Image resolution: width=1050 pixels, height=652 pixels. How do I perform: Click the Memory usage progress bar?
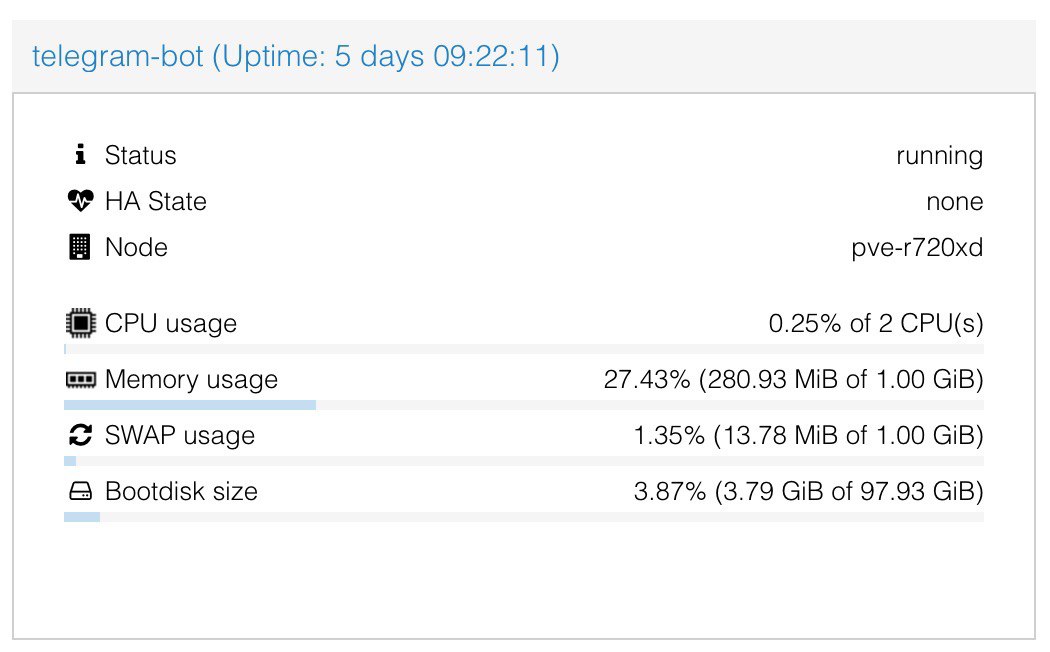point(524,405)
